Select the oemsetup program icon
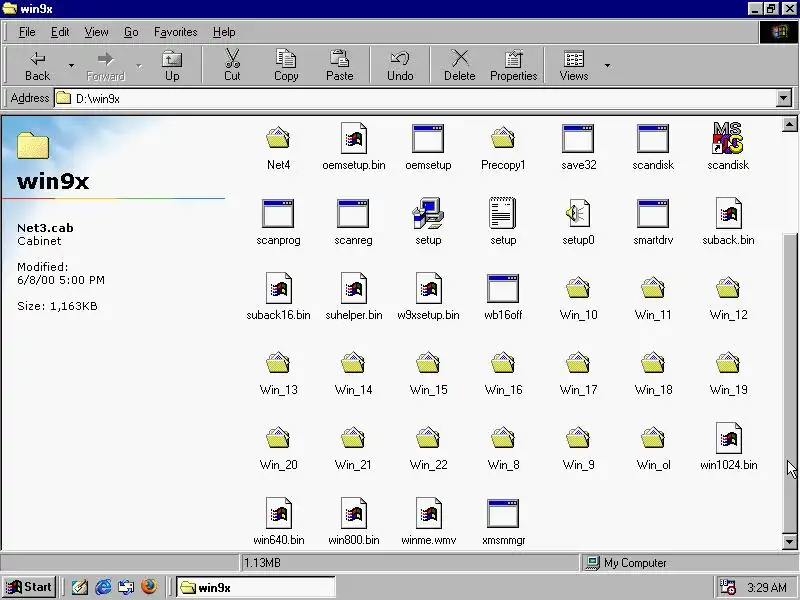This screenshot has height=600, width=800. (x=428, y=138)
